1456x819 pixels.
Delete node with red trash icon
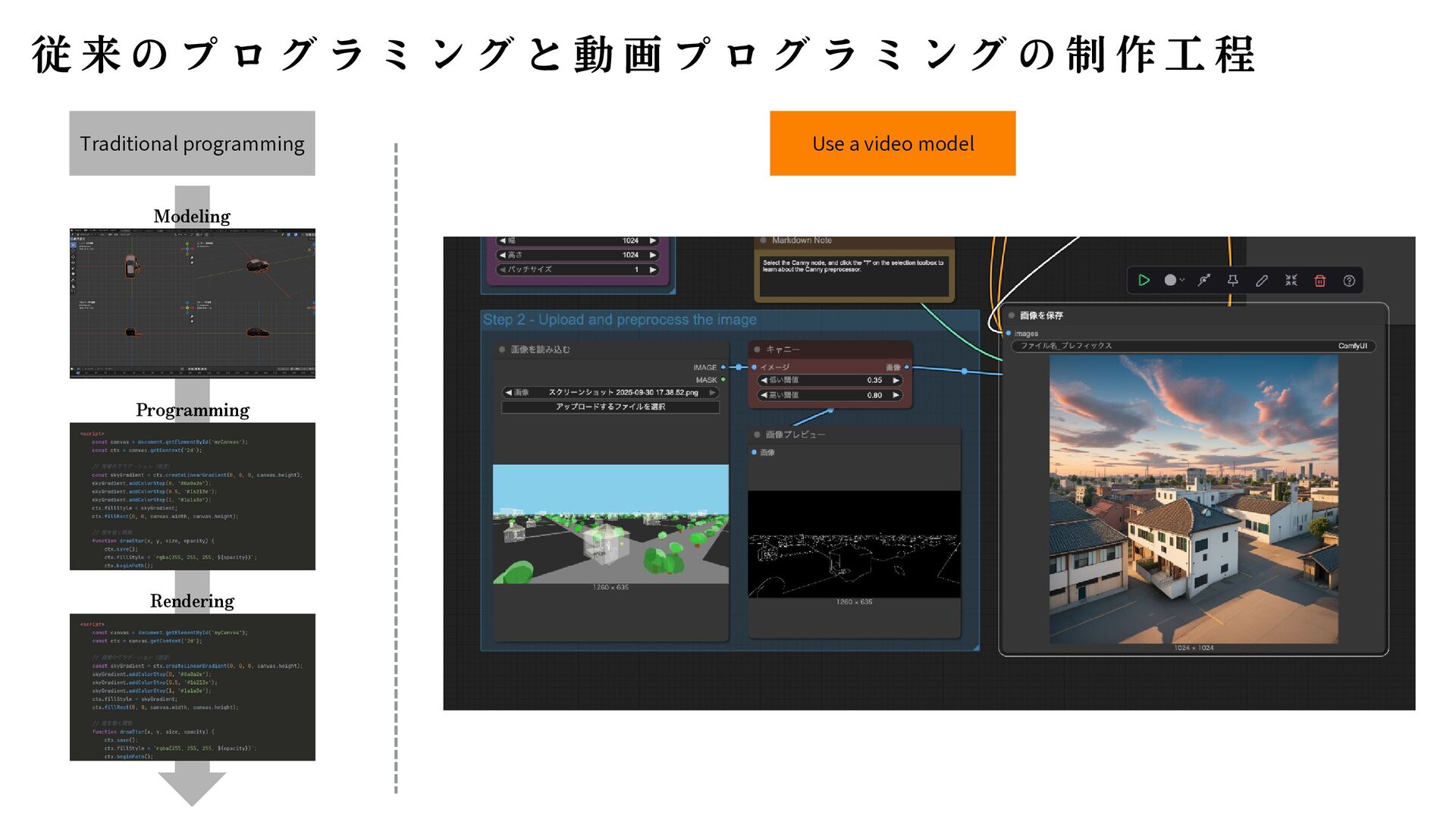[1319, 281]
